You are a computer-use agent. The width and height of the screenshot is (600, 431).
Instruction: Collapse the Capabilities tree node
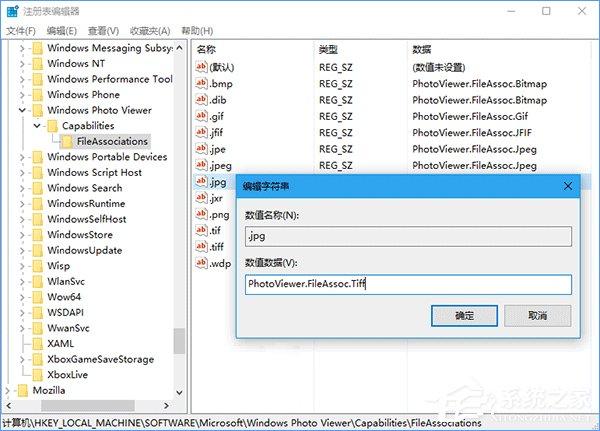[37, 126]
